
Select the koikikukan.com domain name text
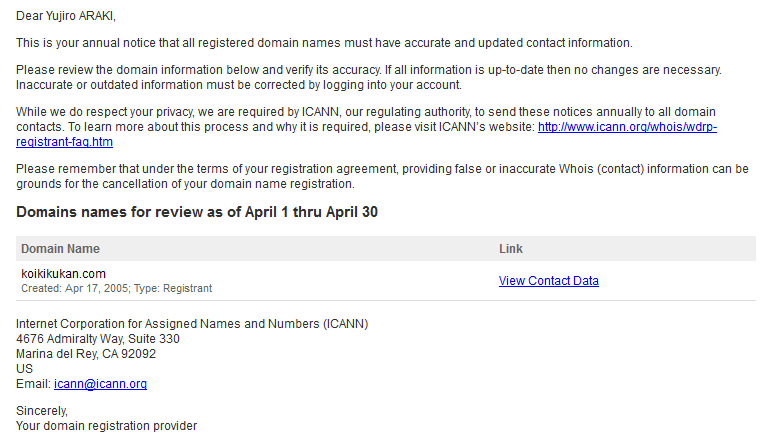[x=63, y=274]
